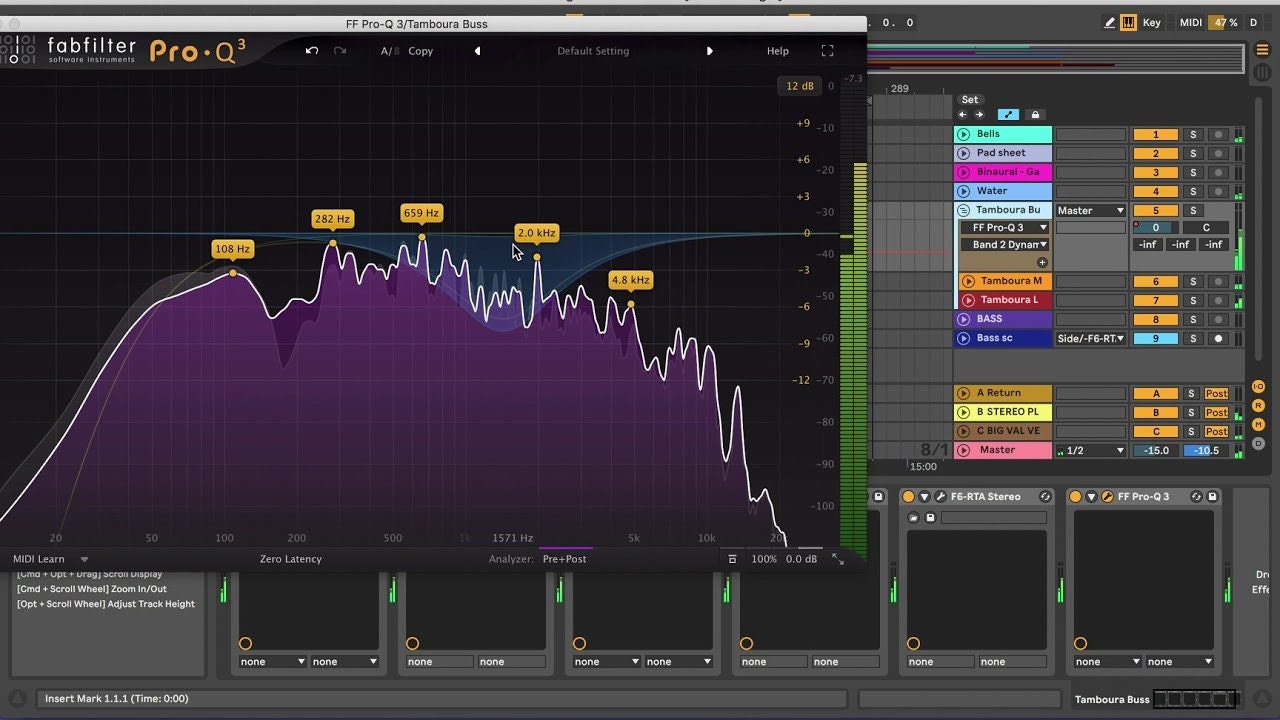
Task: Collapse the Tamboura Buss group track
Action: click(x=964, y=211)
